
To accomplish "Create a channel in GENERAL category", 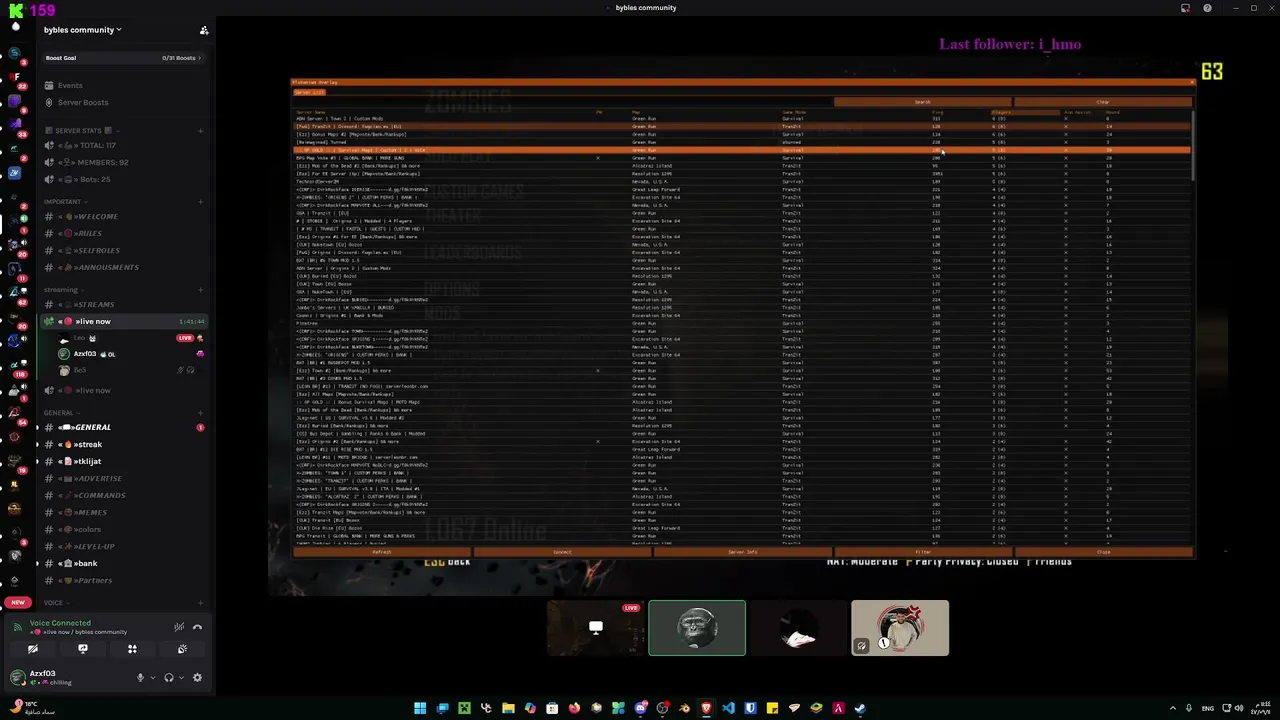I will pyautogui.click(x=201, y=413).
